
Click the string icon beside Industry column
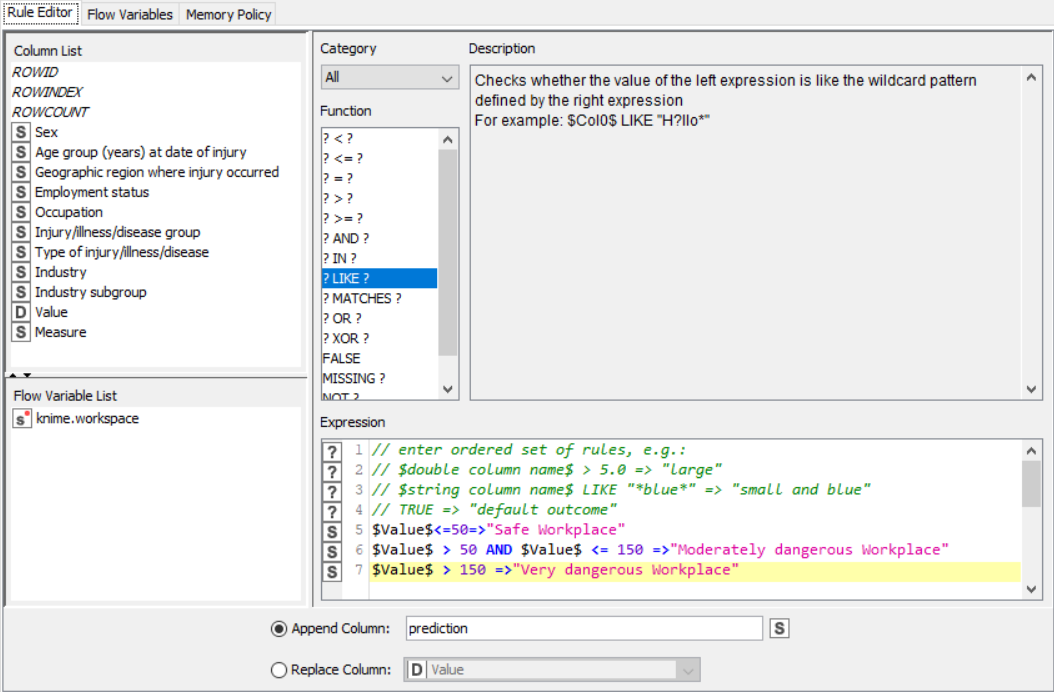tap(21, 272)
